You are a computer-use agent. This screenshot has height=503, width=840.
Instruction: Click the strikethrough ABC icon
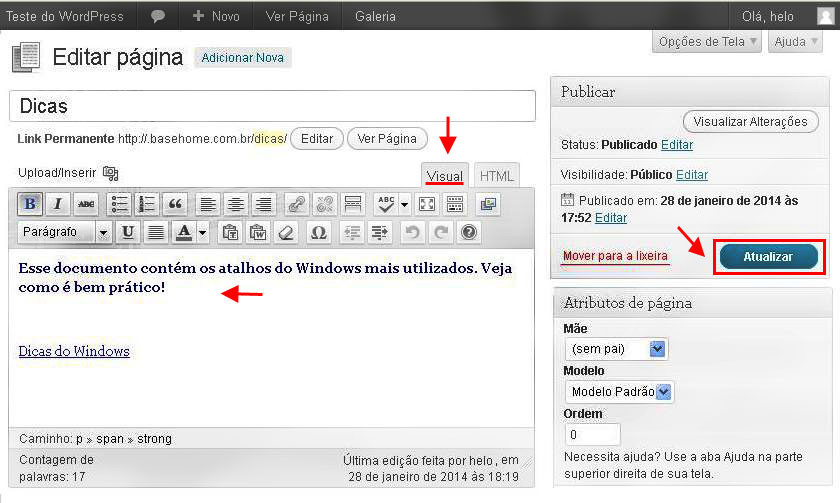(86, 204)
